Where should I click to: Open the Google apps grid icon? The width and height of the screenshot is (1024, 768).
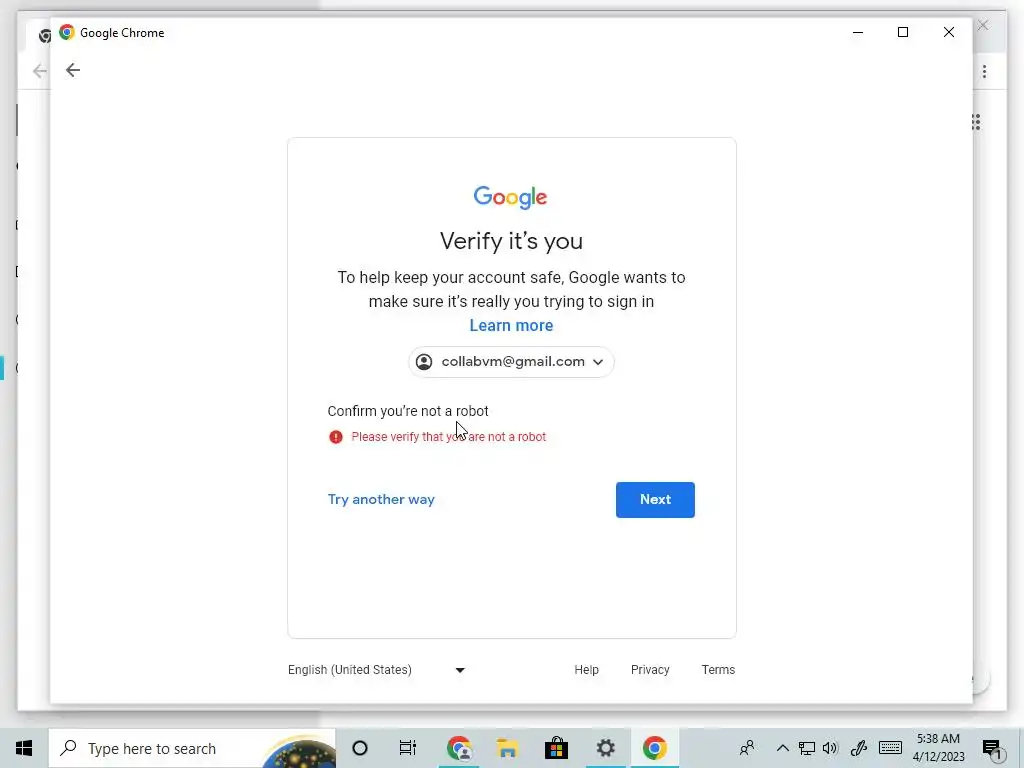tap(976, 122)
